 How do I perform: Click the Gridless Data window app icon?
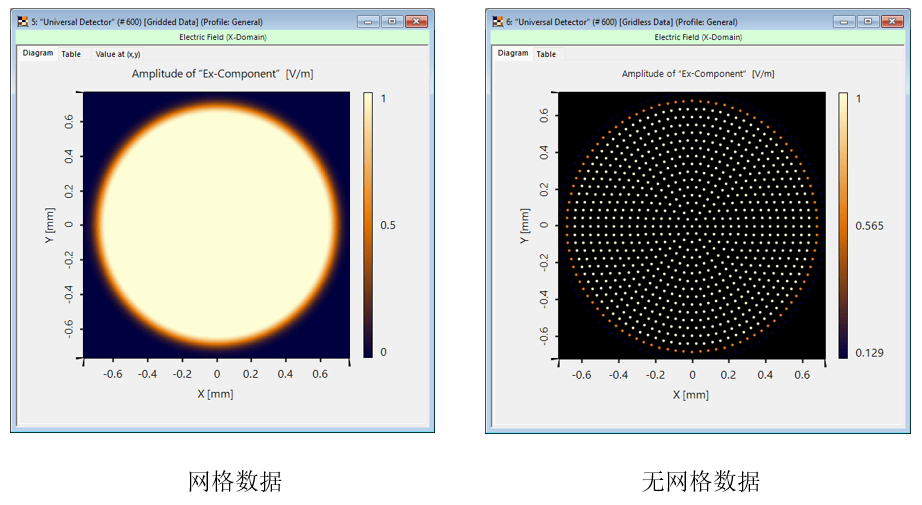[x=497, y=22]
